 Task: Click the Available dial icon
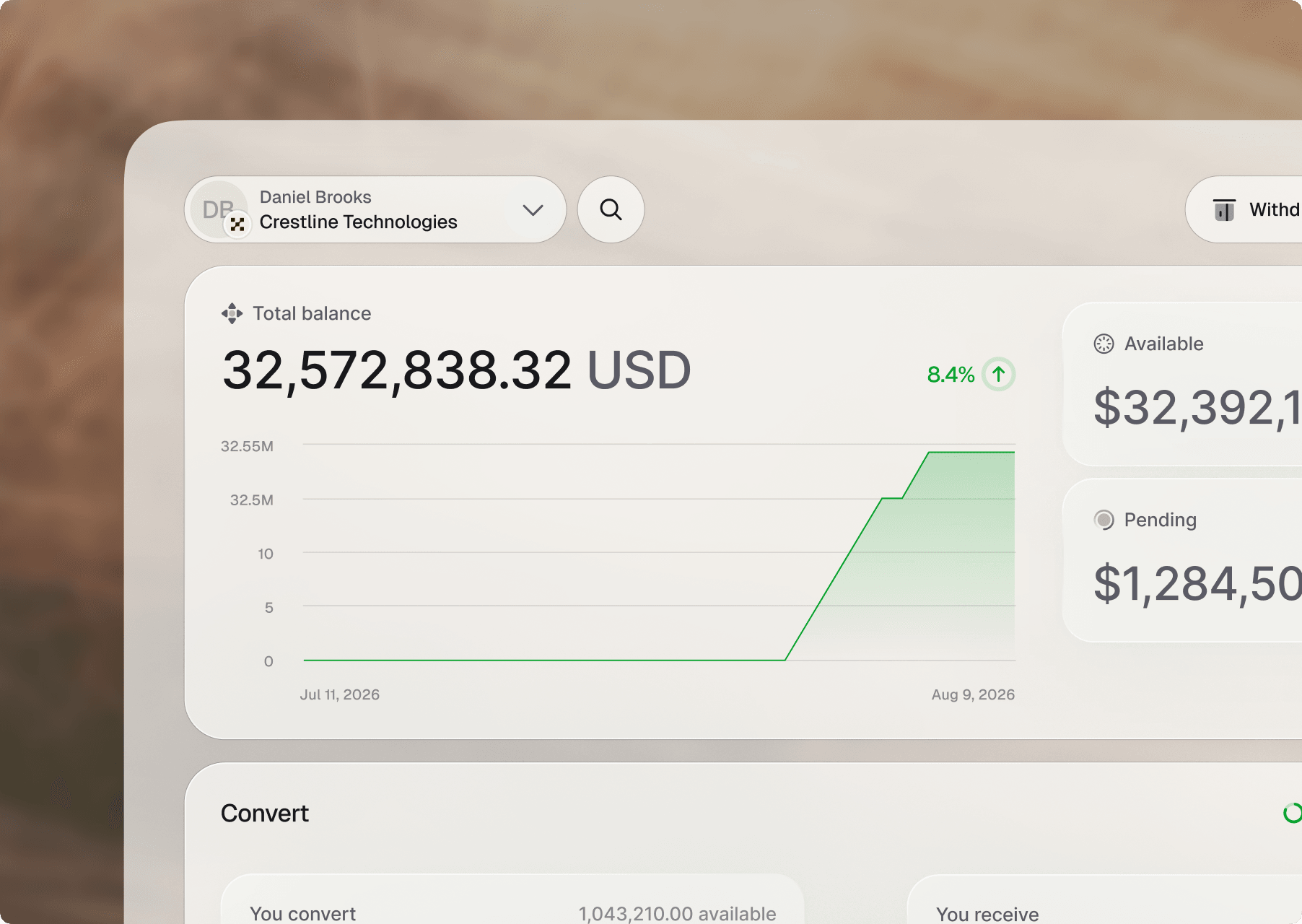[x=1104, y=344]
